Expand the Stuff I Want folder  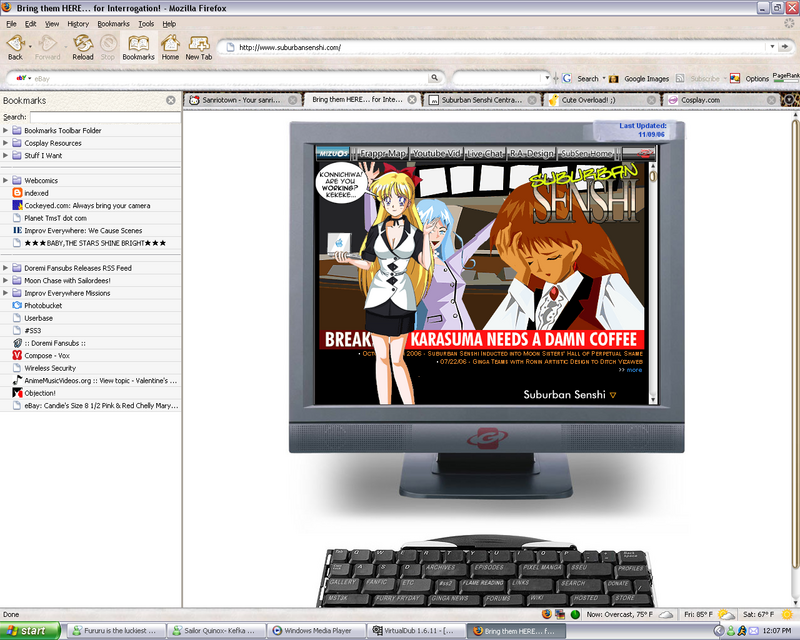pos(6,155)
